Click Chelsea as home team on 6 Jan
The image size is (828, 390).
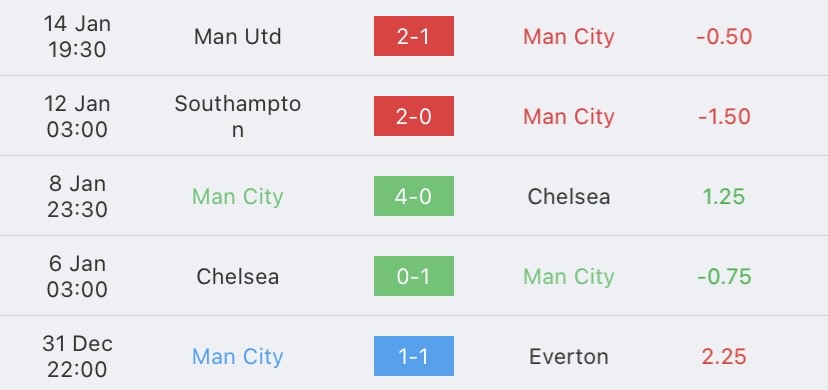point(238,277)
